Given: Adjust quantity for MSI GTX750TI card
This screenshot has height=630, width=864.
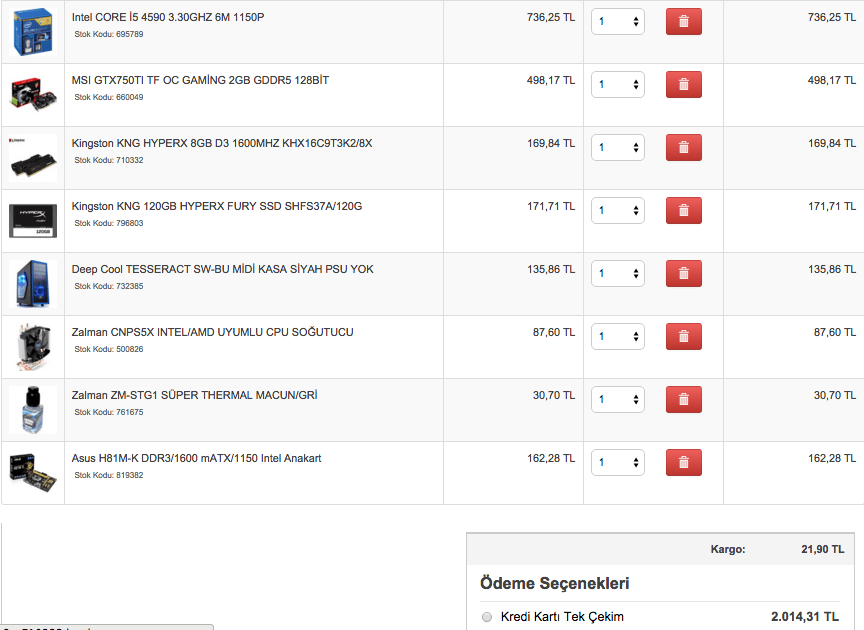Looking at the screenshot, I should [618, 84].
